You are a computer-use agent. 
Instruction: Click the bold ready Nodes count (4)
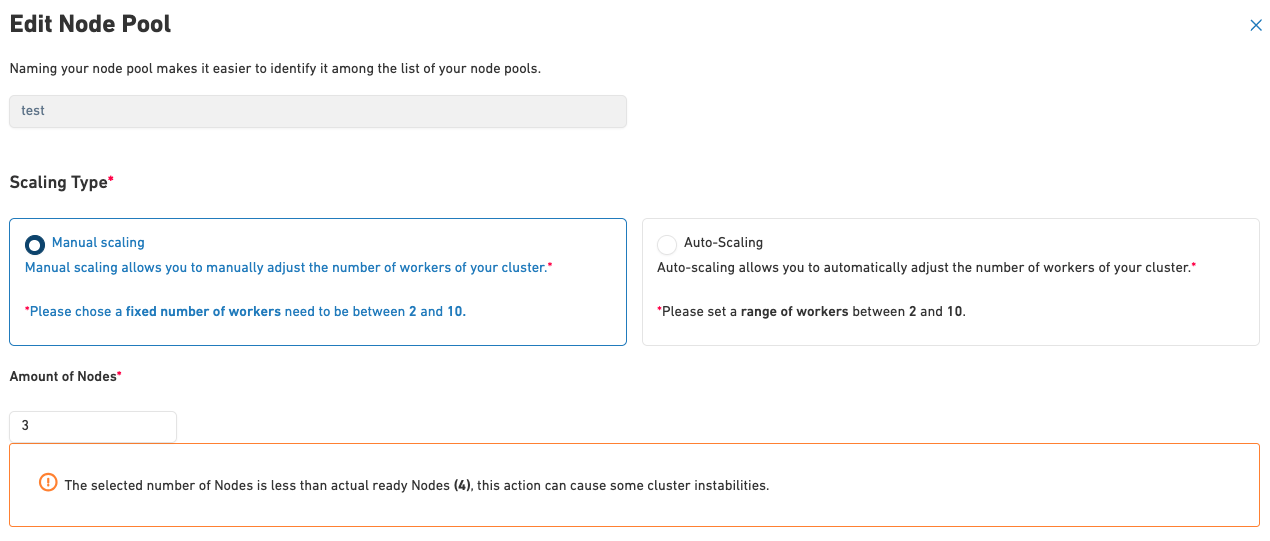462,486
